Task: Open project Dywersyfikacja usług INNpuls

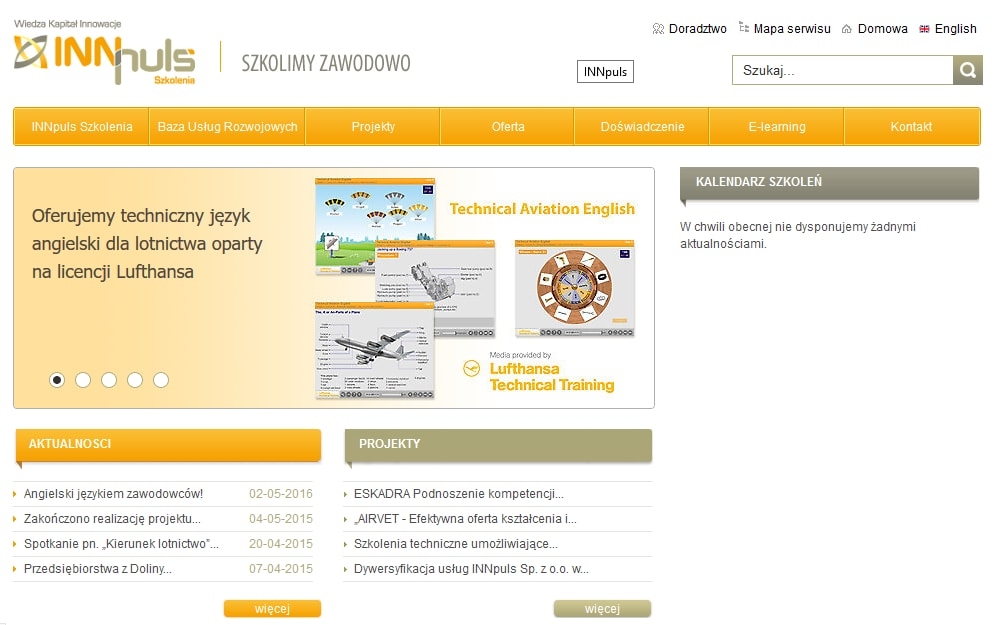Action: pyautogui.click(x=471, y=568)
